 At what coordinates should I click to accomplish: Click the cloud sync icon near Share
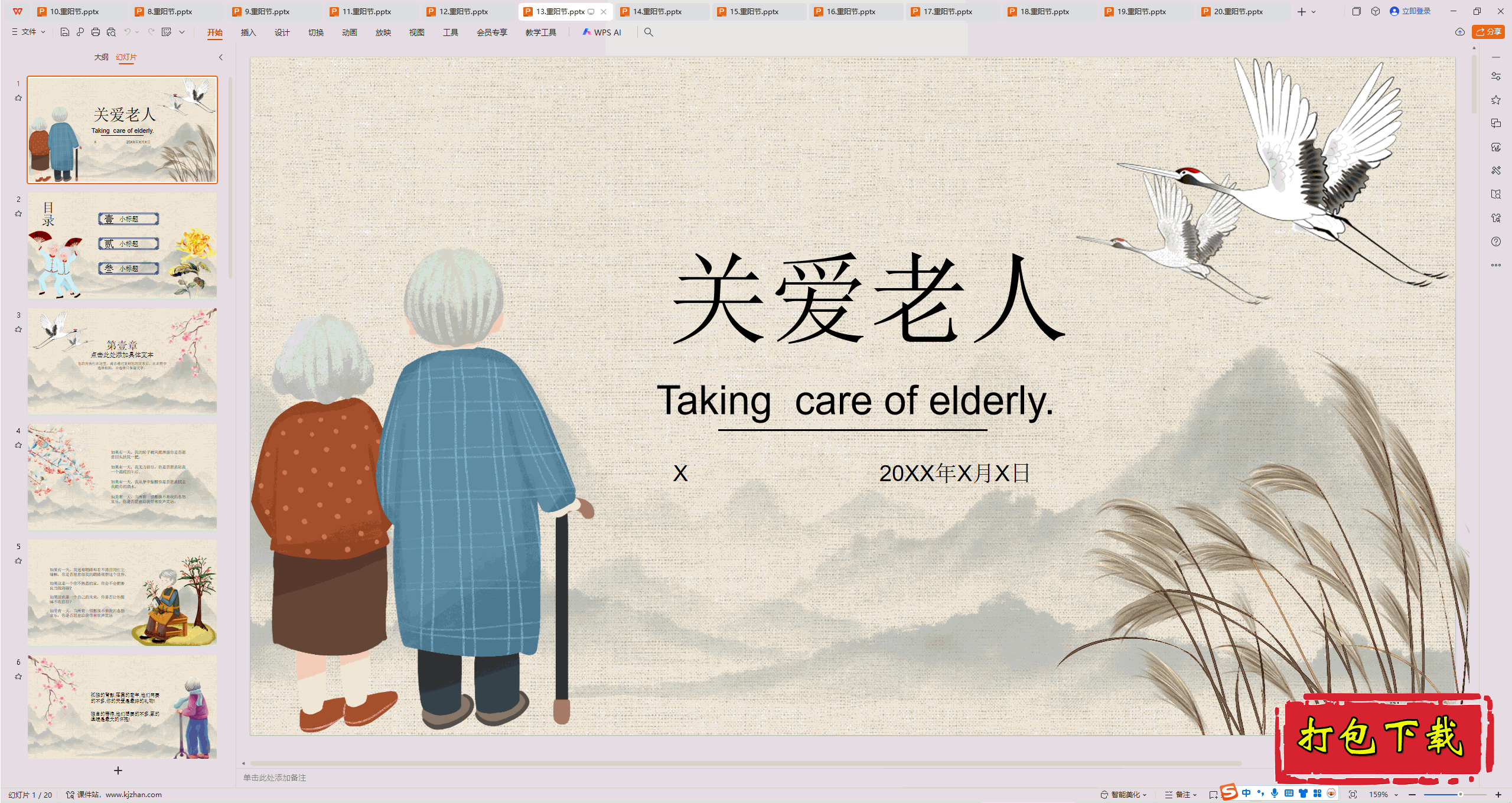[x=1460, y=32]
